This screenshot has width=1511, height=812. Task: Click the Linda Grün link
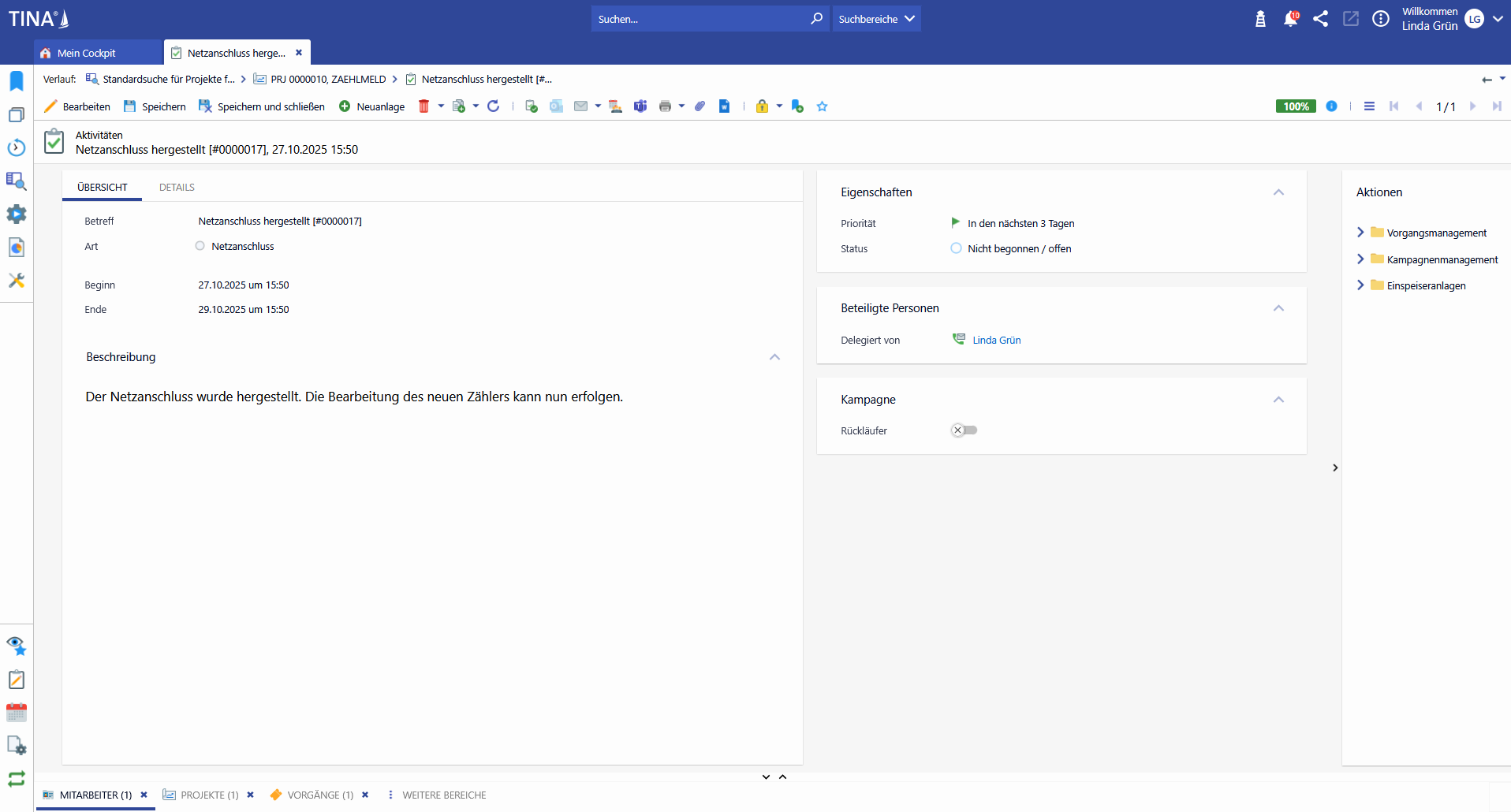[x=996, y=341]
